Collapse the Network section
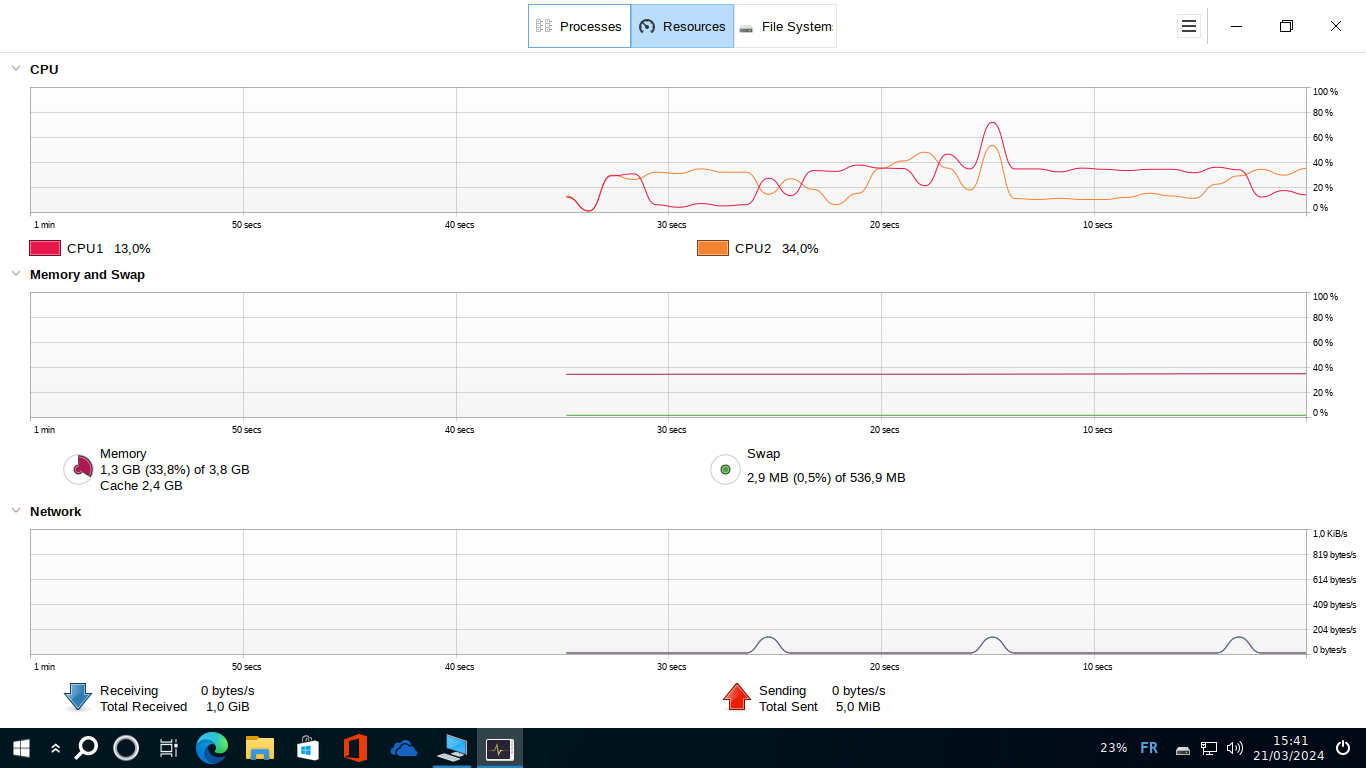The height and width of the screenshot is (768, 1366). [16, 511]
